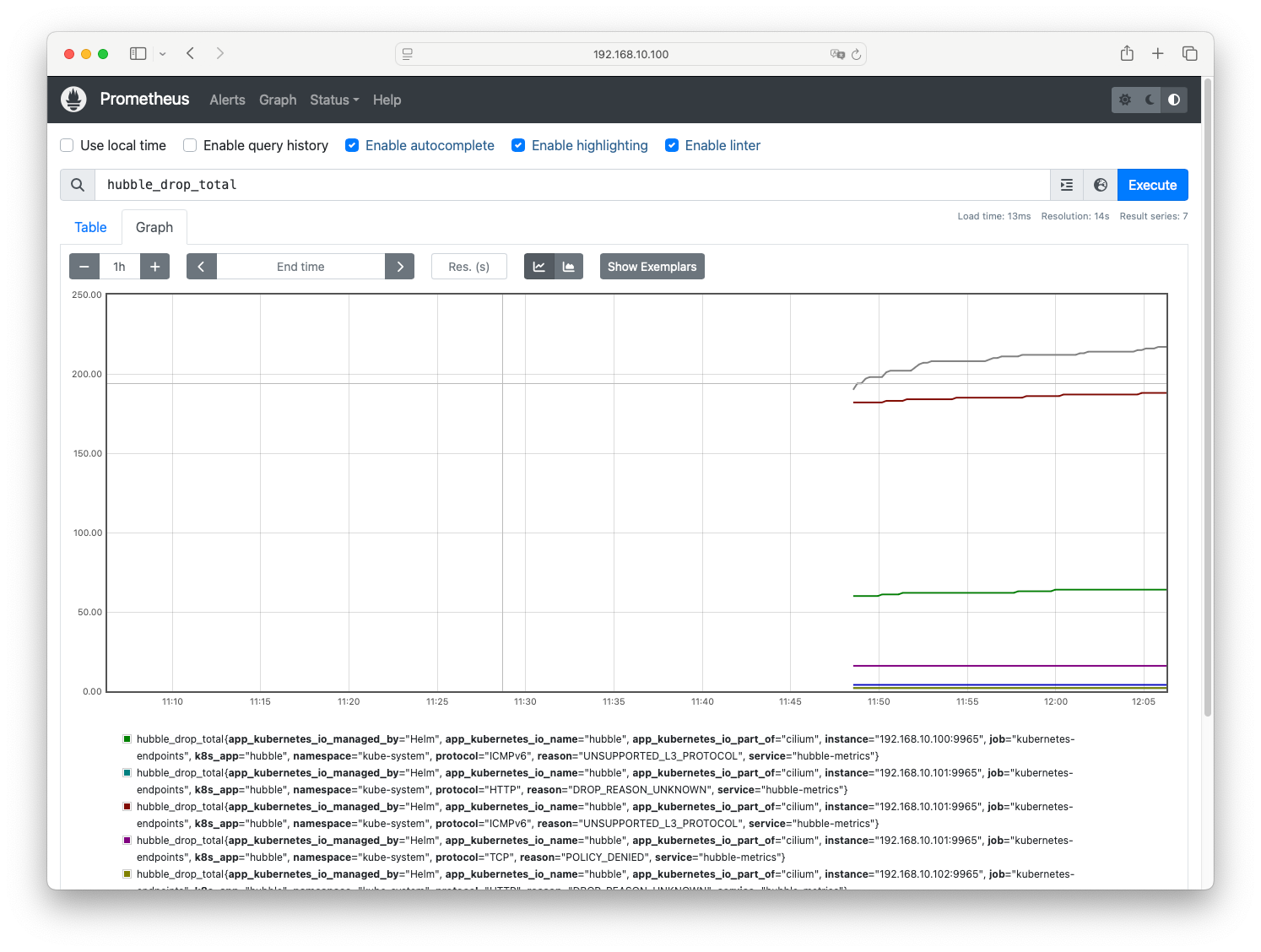The image size is (1261, 952).
Task: Click the Safari address bar showing 192.168.10.100
Action: (630, 54)
